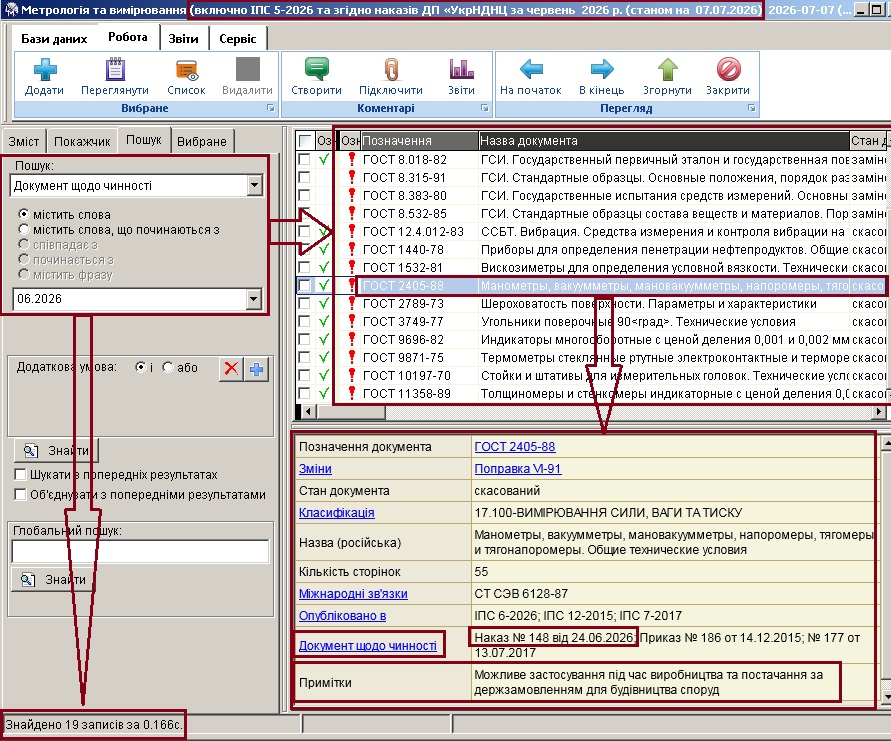Click Знайти button under Глобальний пошук
Screen dimensions: 891x741
point(53,580)
